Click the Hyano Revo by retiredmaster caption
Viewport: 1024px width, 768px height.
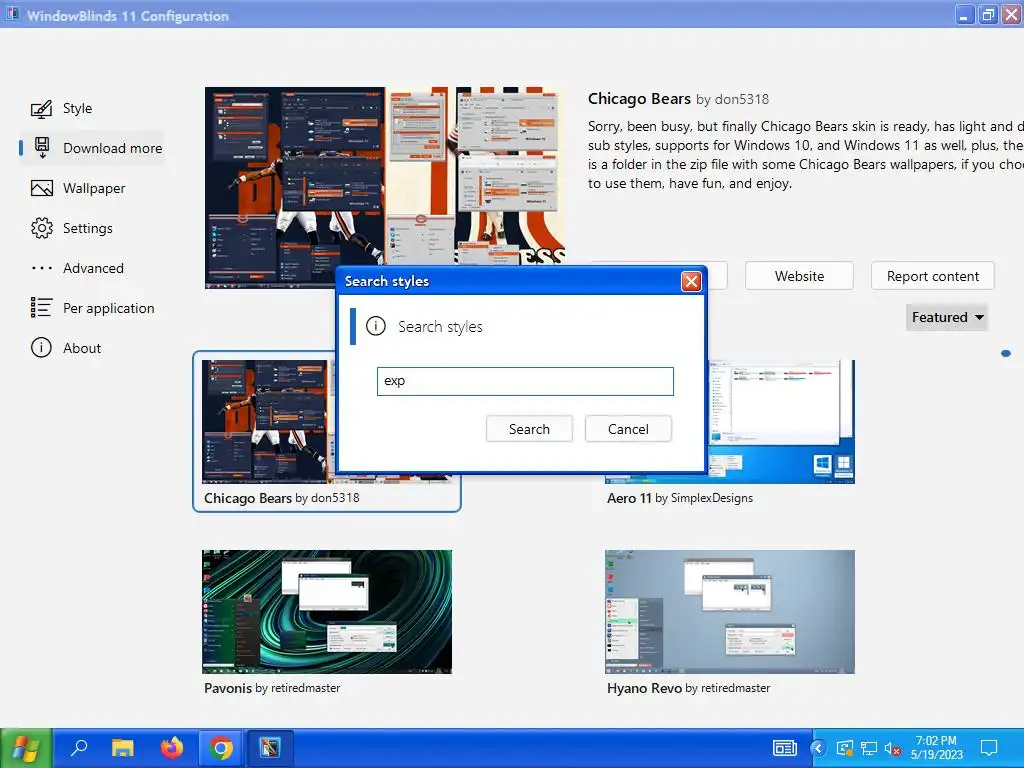coord(688,688)
